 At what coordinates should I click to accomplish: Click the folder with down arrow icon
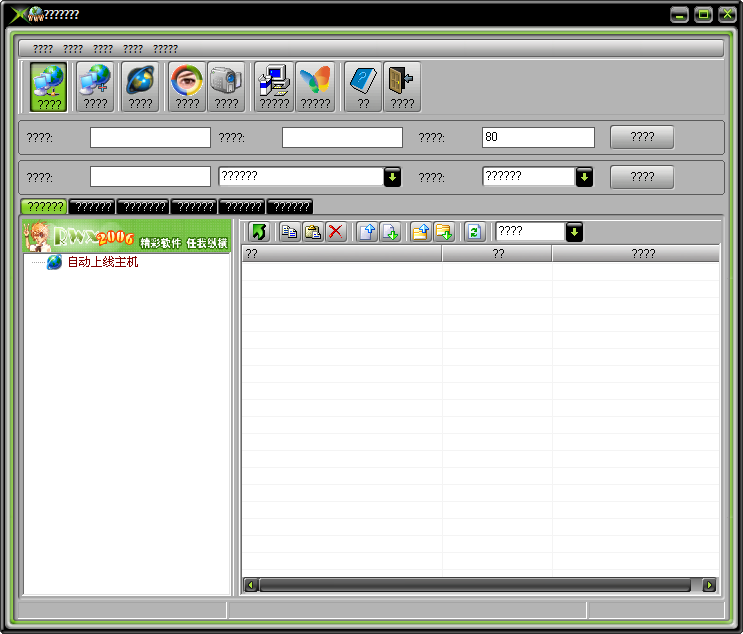[444, 232]
